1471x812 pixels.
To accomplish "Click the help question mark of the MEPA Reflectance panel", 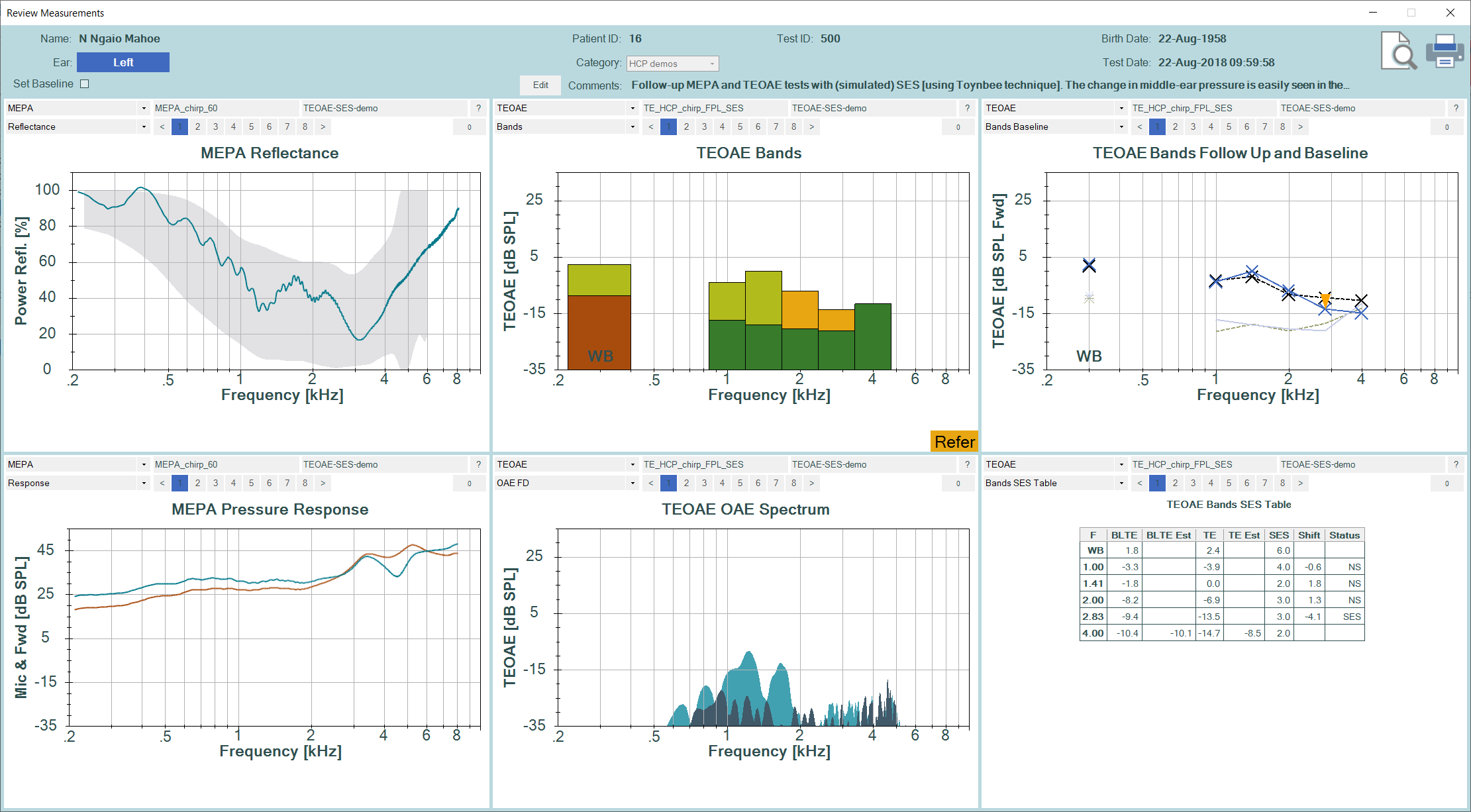I will click(478, 108).
